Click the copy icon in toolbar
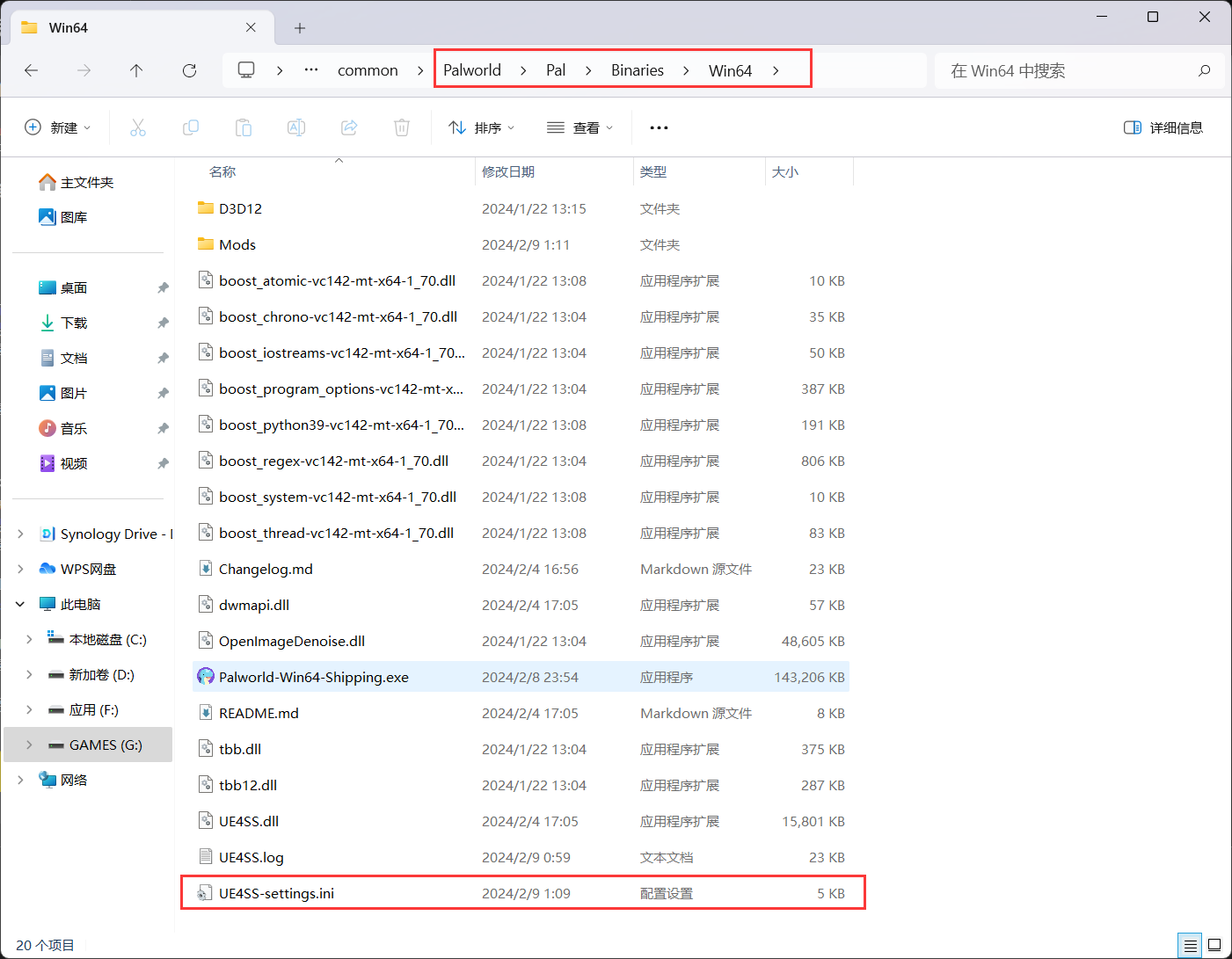1232x959 pixels. click(191, 127)
